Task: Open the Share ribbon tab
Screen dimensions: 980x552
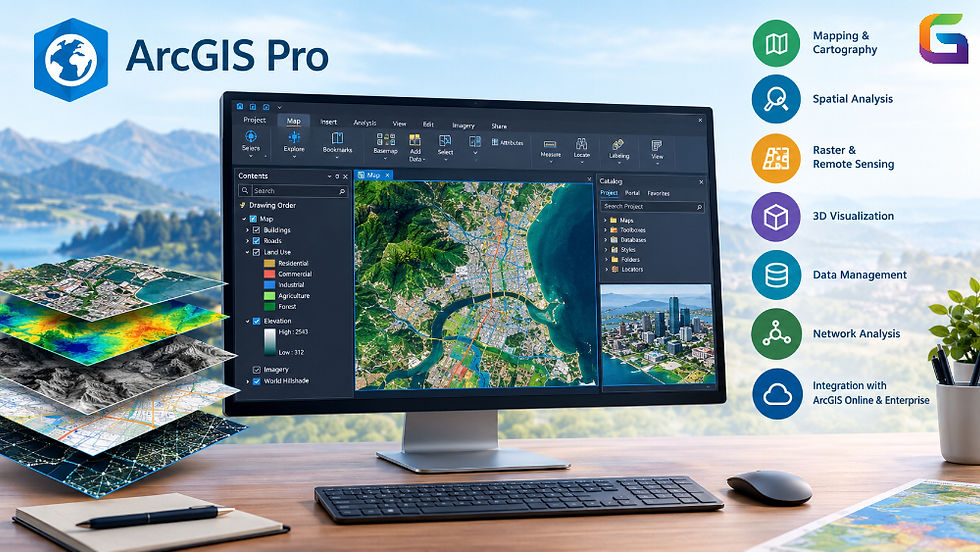Action: [x=499, y=126]
